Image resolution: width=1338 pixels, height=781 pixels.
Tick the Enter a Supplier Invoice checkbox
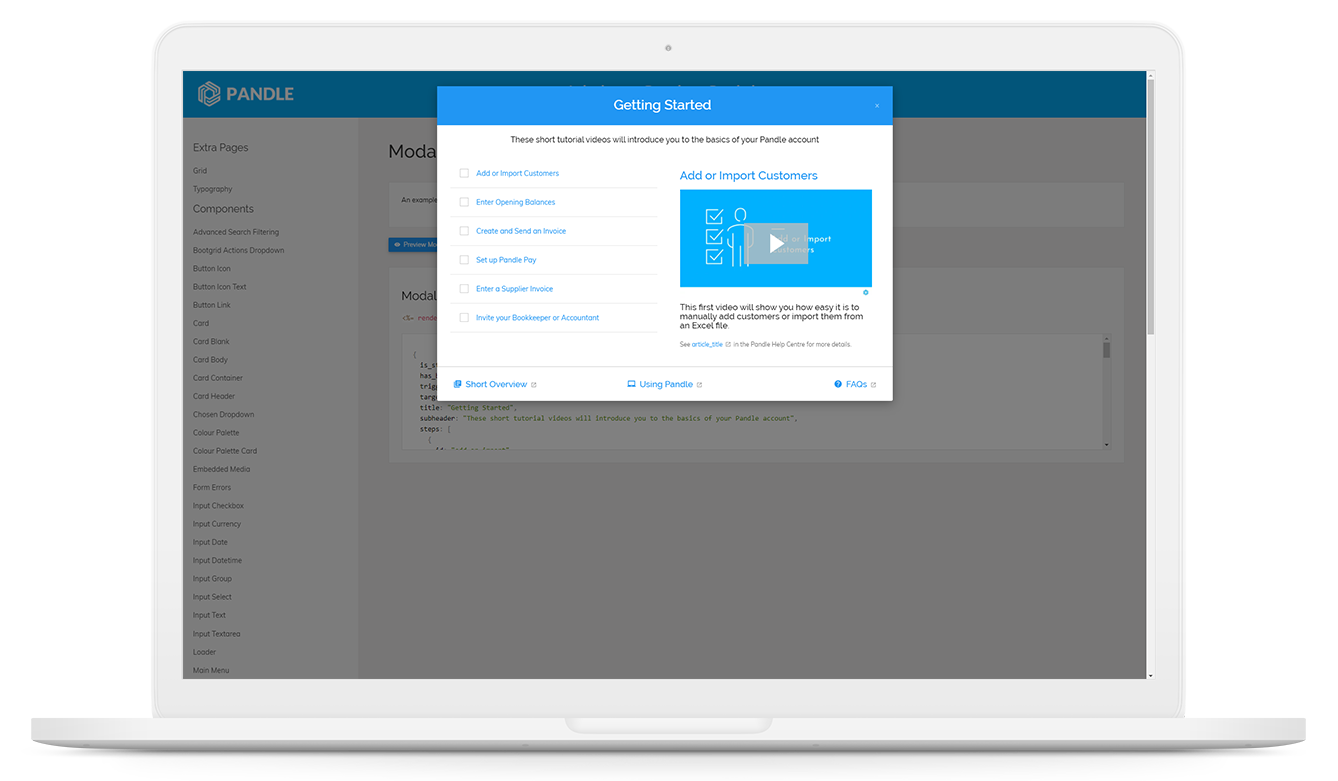[464, 289]
